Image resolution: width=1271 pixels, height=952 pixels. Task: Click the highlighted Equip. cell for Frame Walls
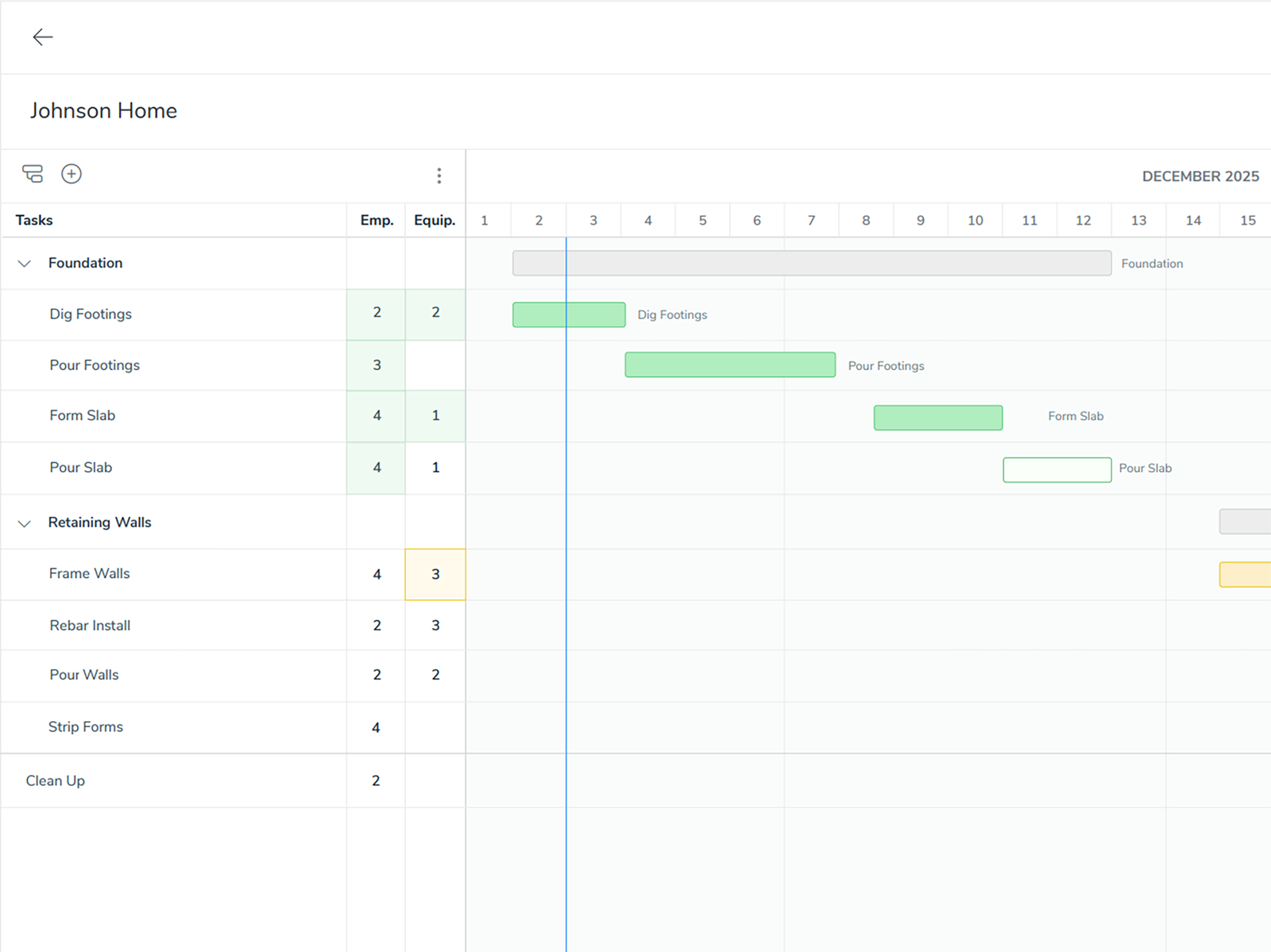tap(435, 574)
